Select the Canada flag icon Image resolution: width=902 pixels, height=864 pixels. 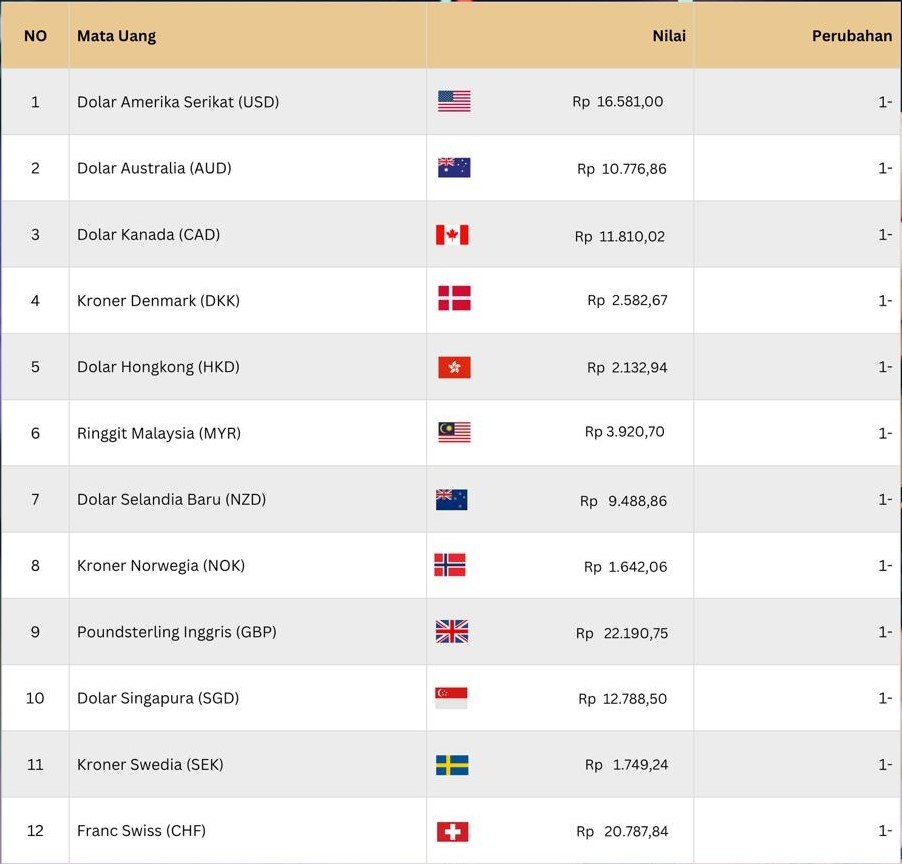click(x=452, y=235)
